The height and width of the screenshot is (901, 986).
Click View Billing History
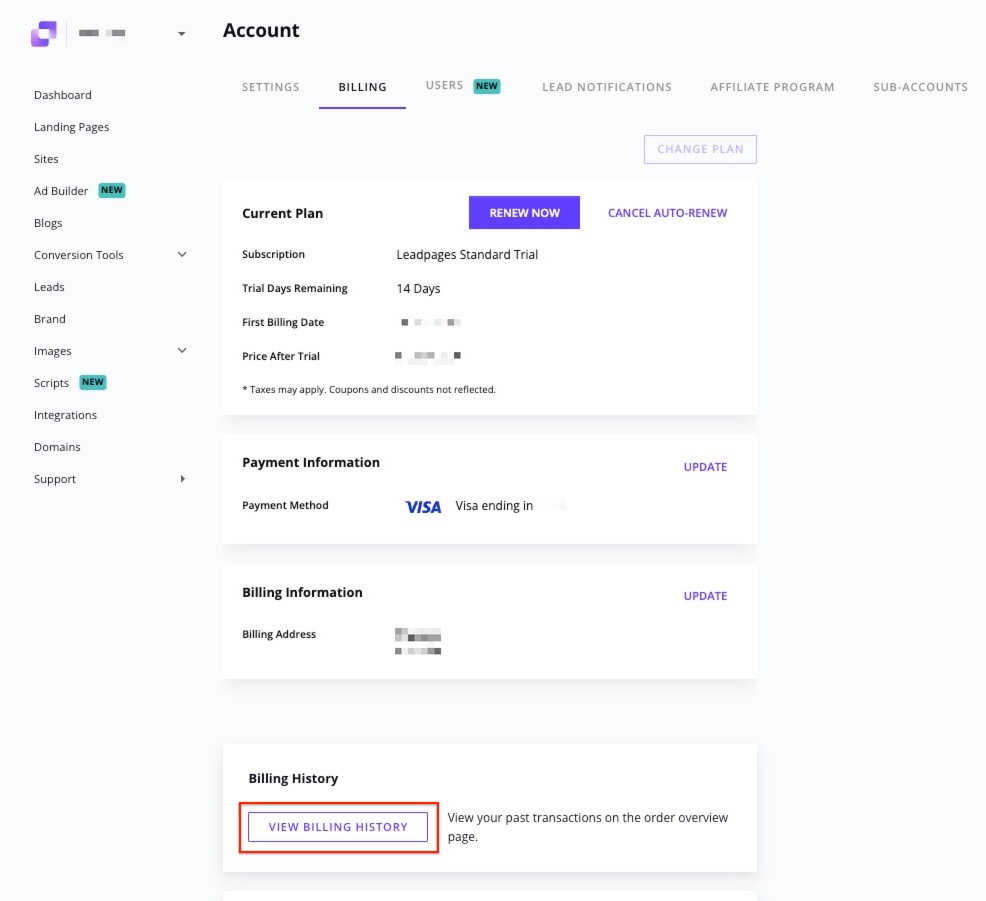338,827
